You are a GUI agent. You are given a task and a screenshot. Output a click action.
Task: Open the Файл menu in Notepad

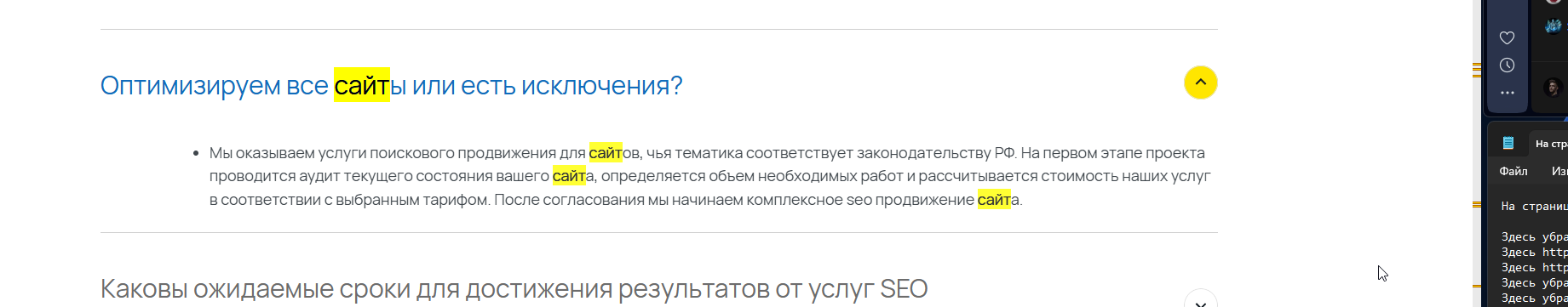(1513, 171)
